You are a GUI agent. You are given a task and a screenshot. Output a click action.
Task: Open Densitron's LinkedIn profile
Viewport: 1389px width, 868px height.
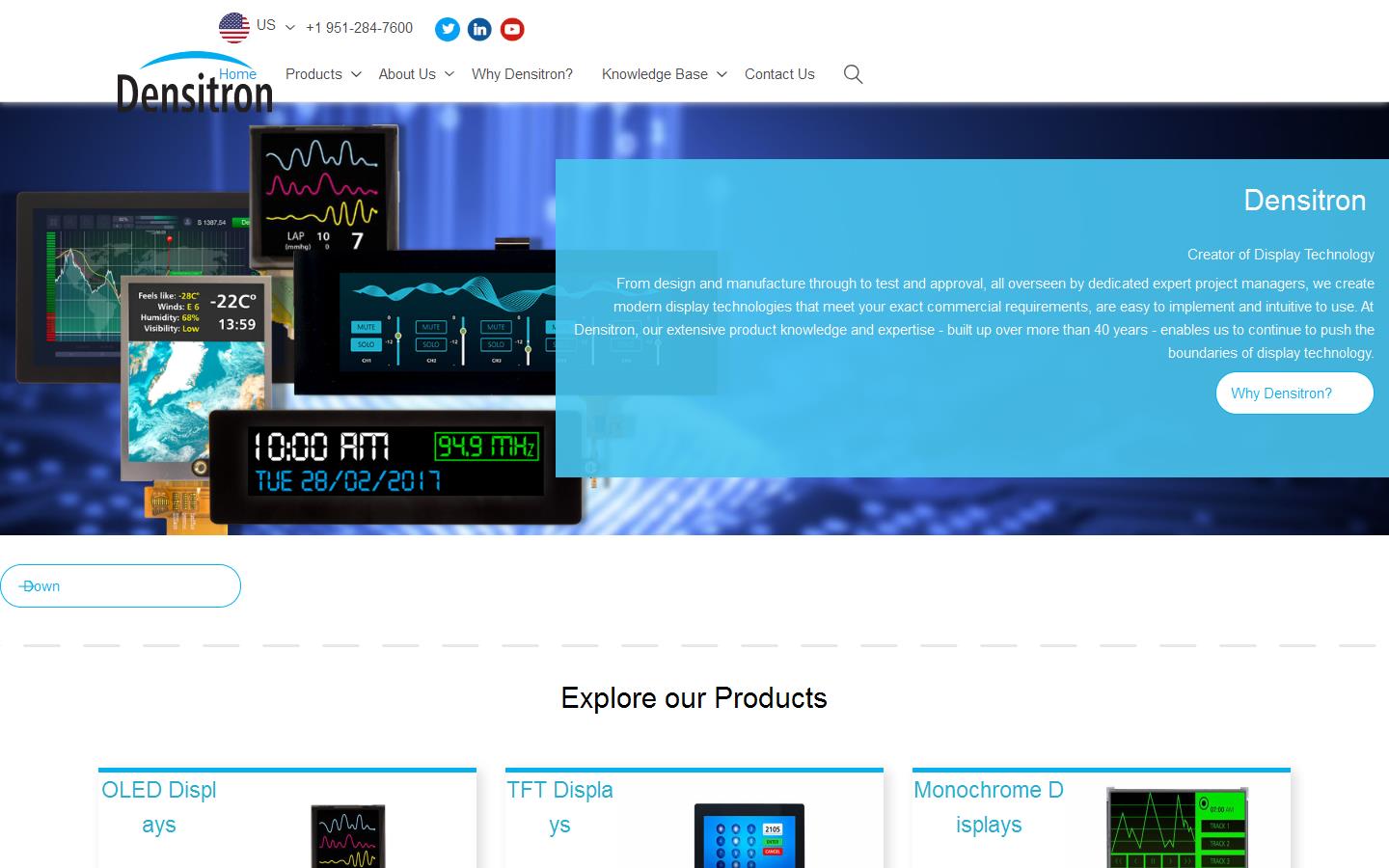pos(479,29)
